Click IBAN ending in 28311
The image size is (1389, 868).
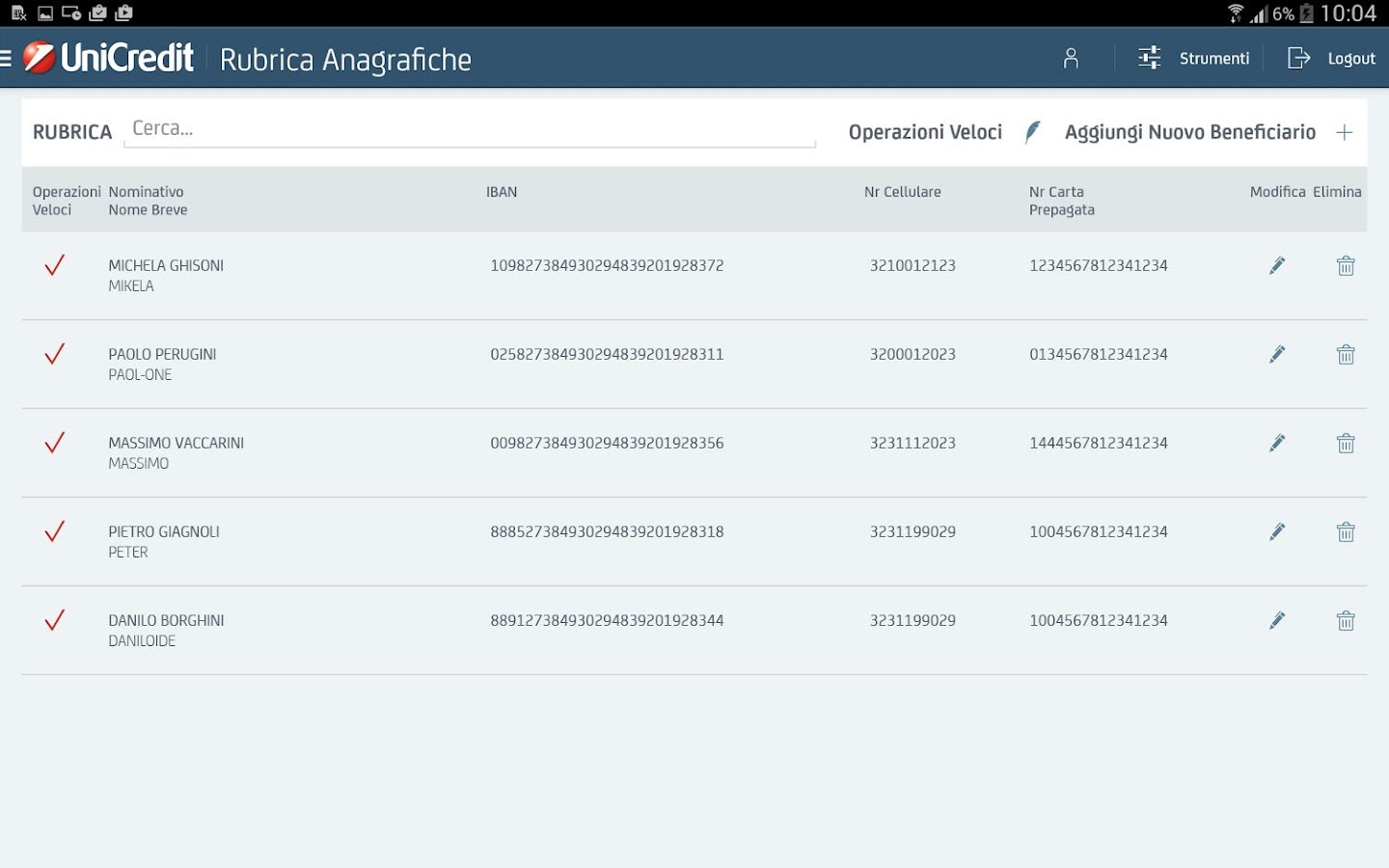pos(607,354)
